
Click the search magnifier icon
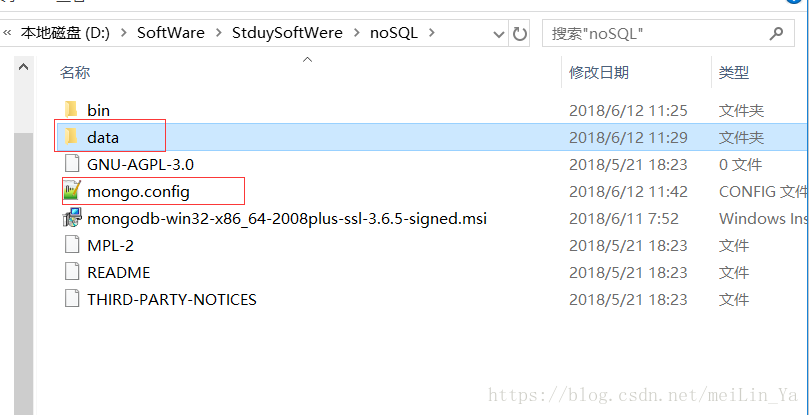[775, 34]
